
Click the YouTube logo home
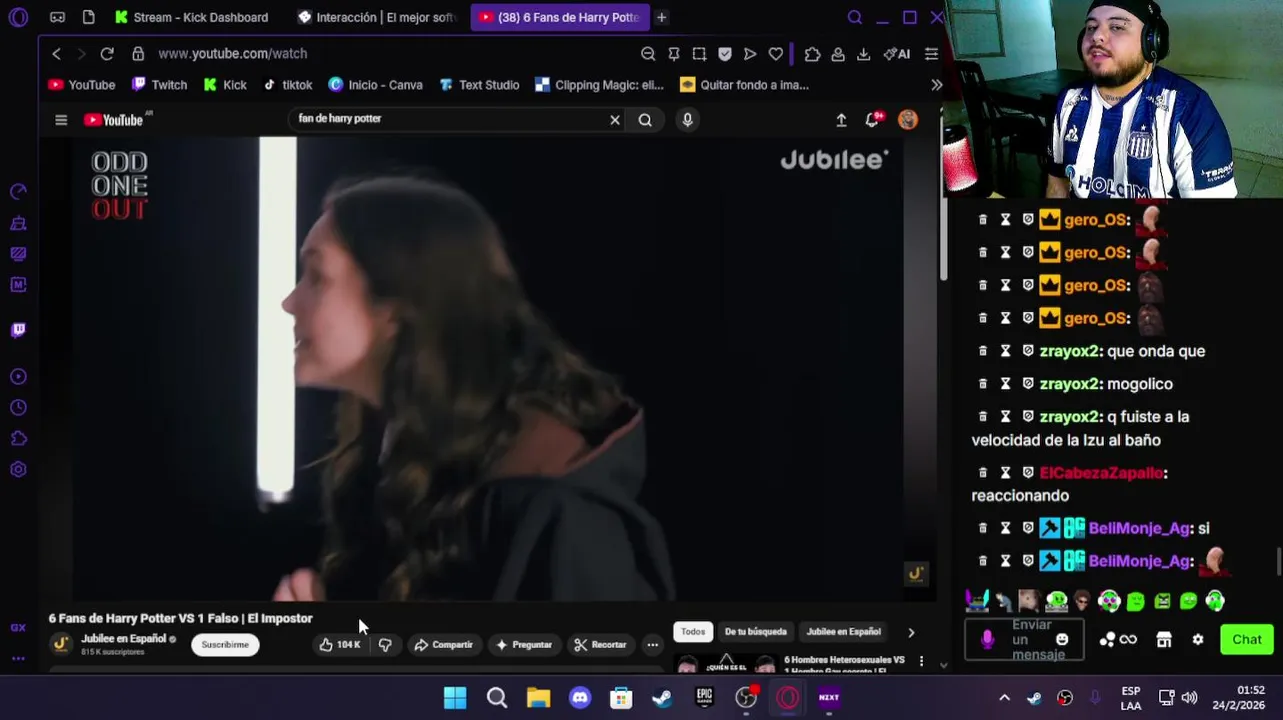pos(114,120)
